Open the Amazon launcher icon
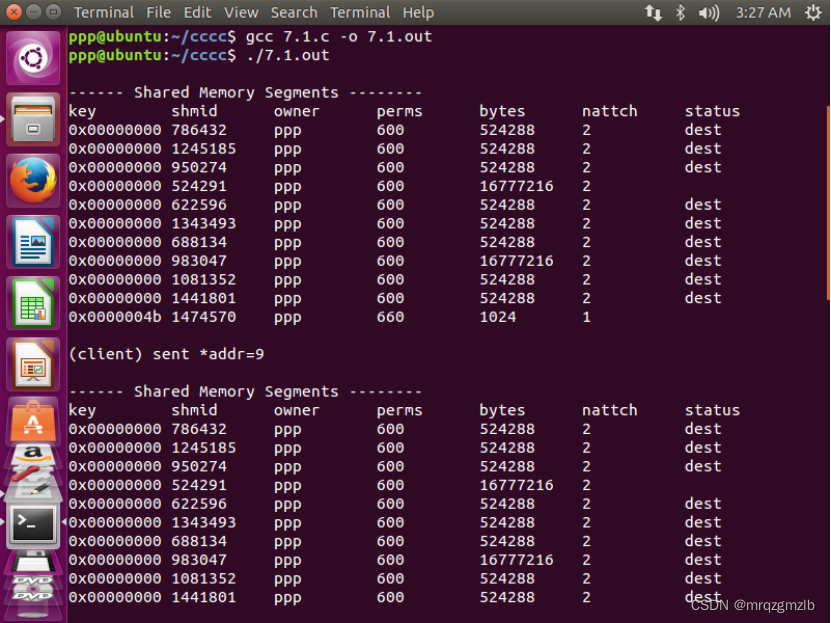 click(x=33, y=455)
